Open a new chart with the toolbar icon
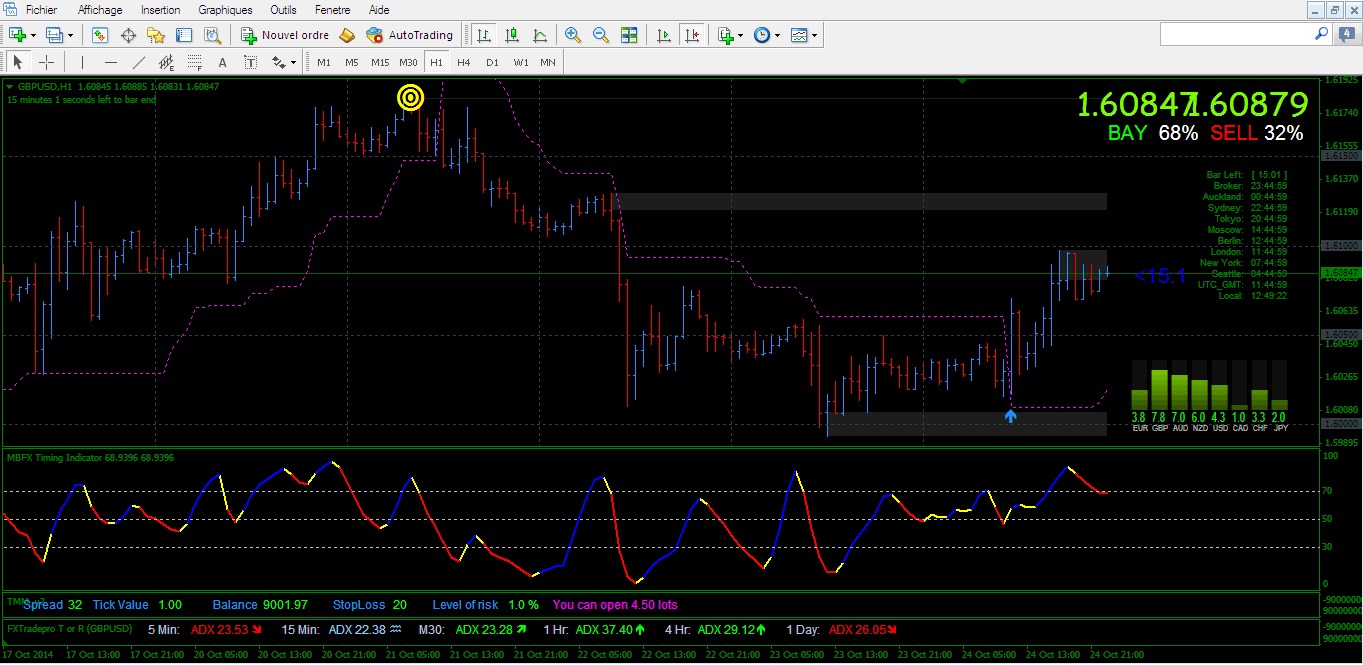1363x665 pixels. pyautogui.click(x=17, y=35)
